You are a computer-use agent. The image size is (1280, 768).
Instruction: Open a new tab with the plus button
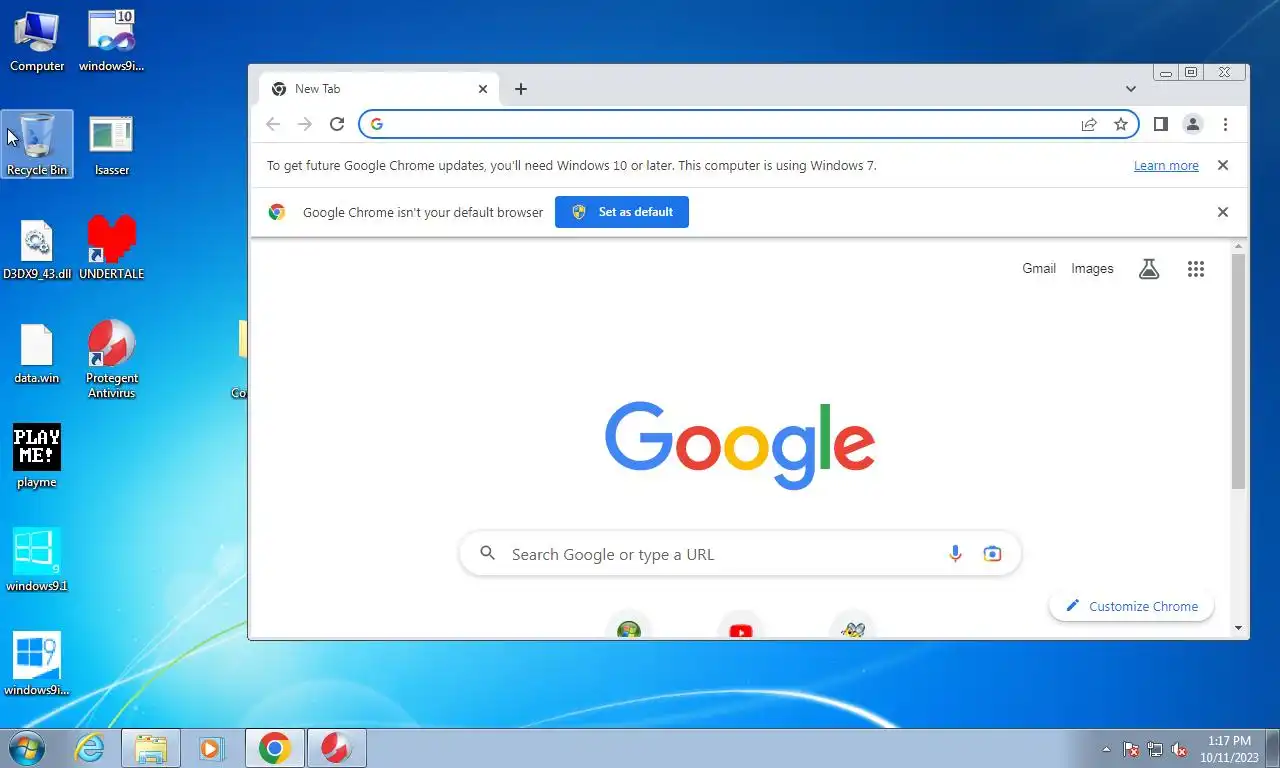pos(520,89)
